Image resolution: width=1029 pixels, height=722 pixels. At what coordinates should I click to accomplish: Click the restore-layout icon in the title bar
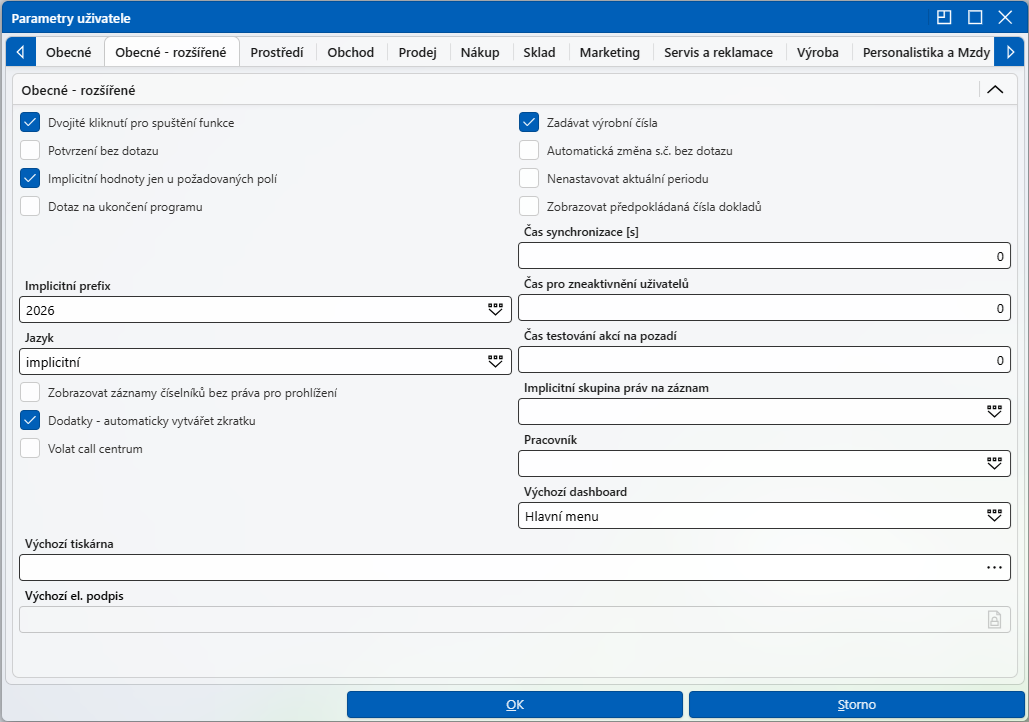tap(944, 18)
